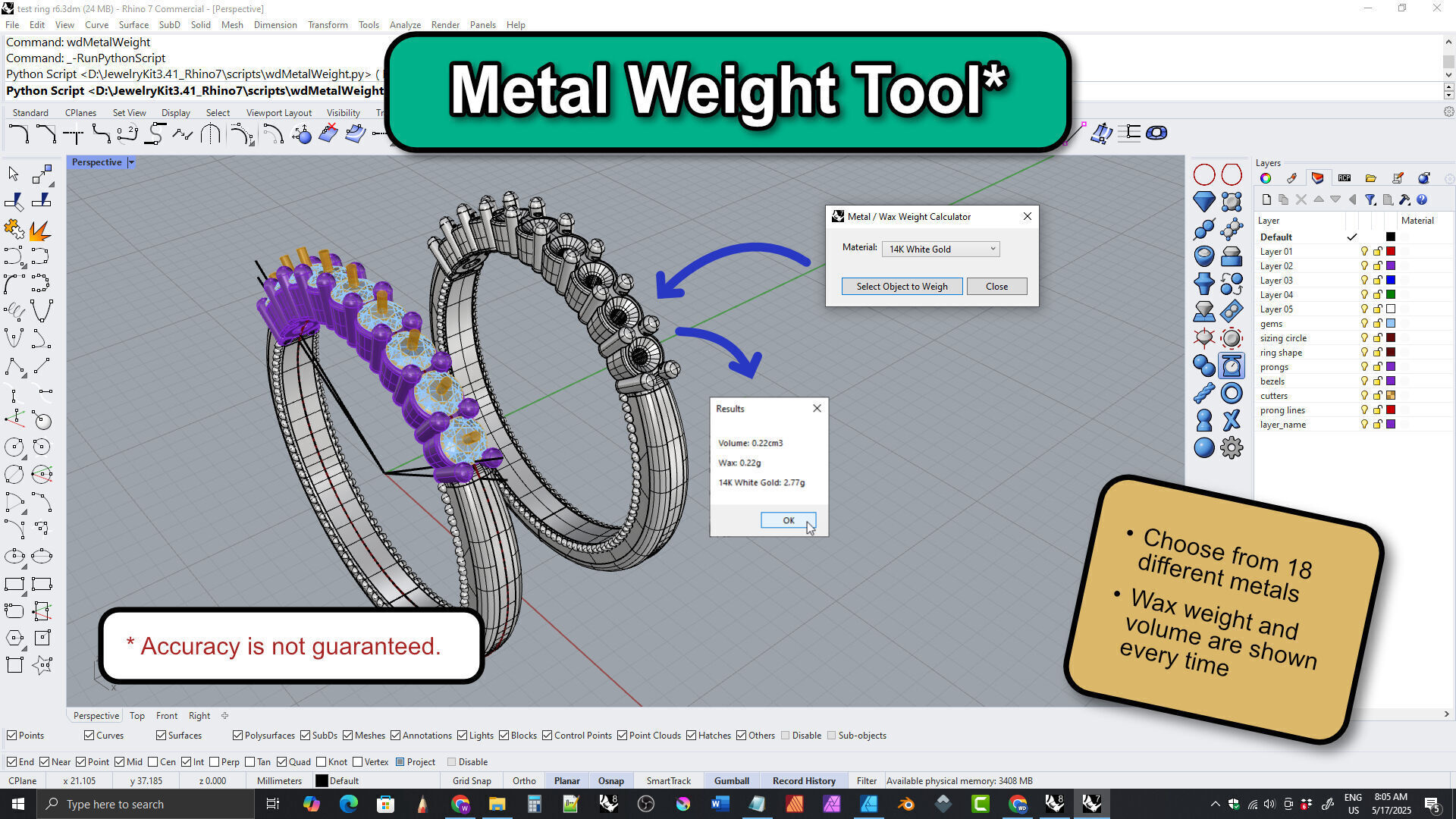Viewport: 1456px width, 819px height.
Task: Switch to the Set View toolbar tab
Action: [x=129, y=112]
